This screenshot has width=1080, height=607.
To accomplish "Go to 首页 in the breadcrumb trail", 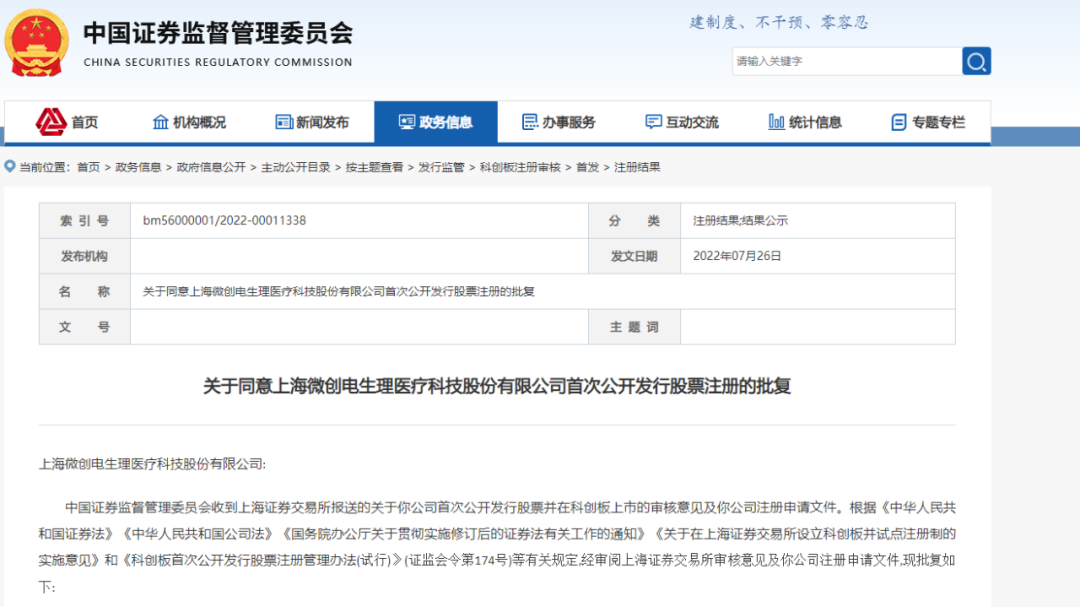I will point(88,167).
